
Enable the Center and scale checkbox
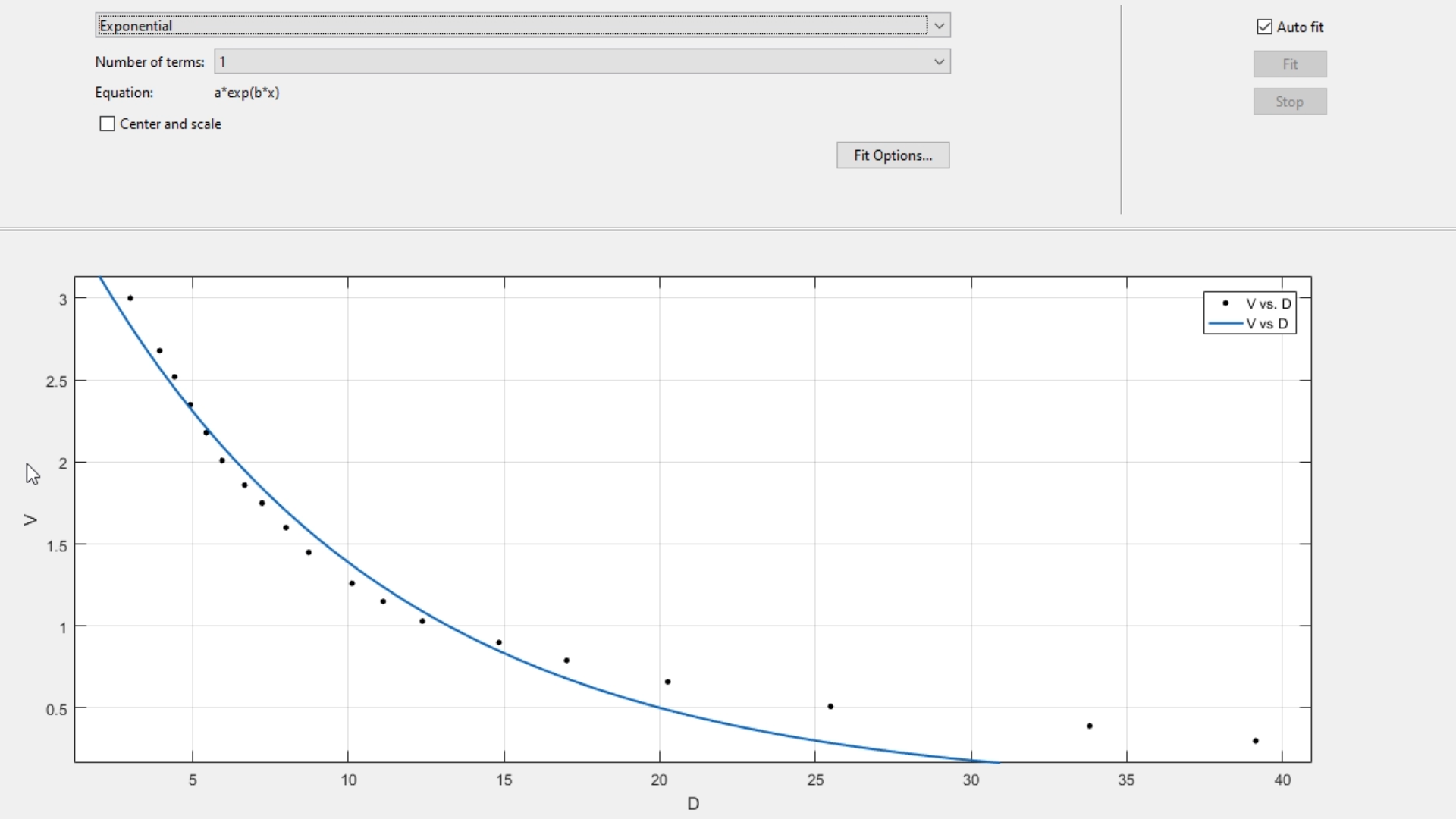point(107,124)
